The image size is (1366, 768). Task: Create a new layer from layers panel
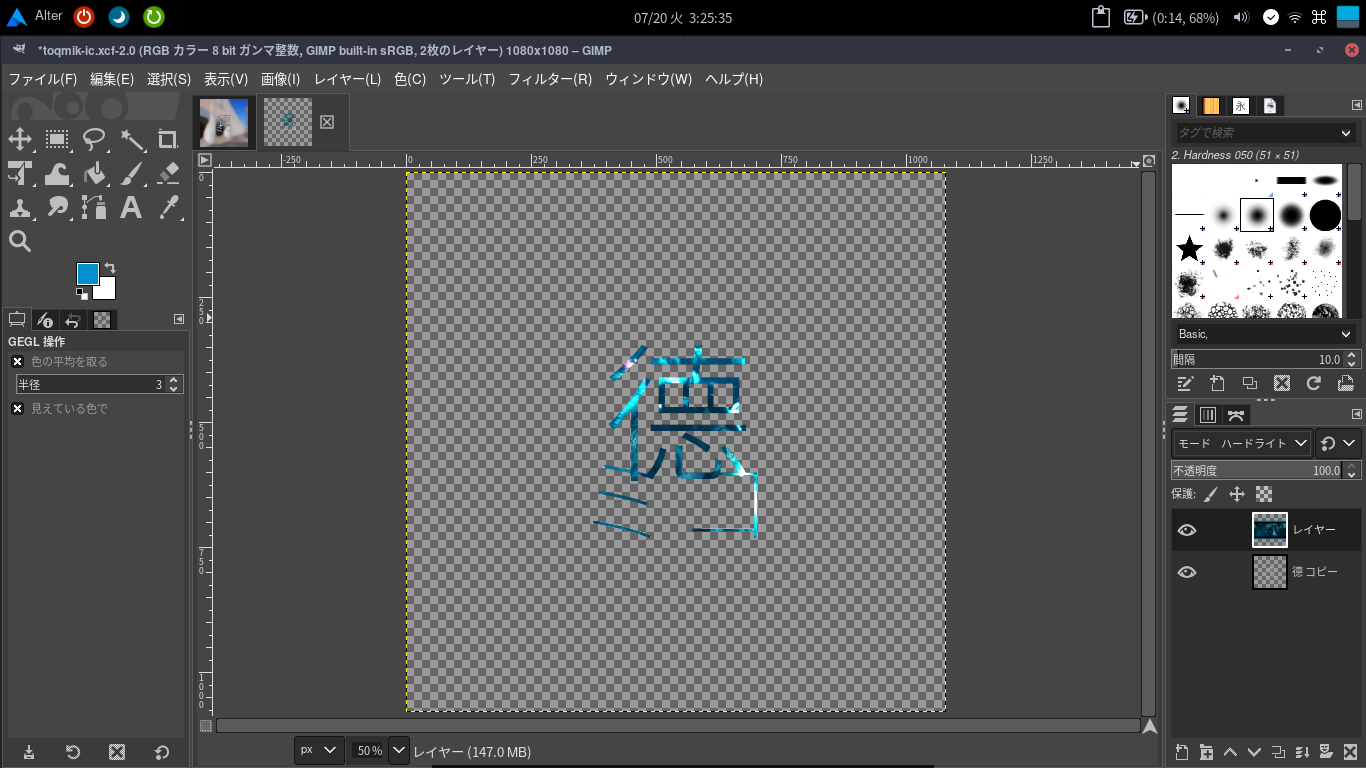(x=1181, y=752)
